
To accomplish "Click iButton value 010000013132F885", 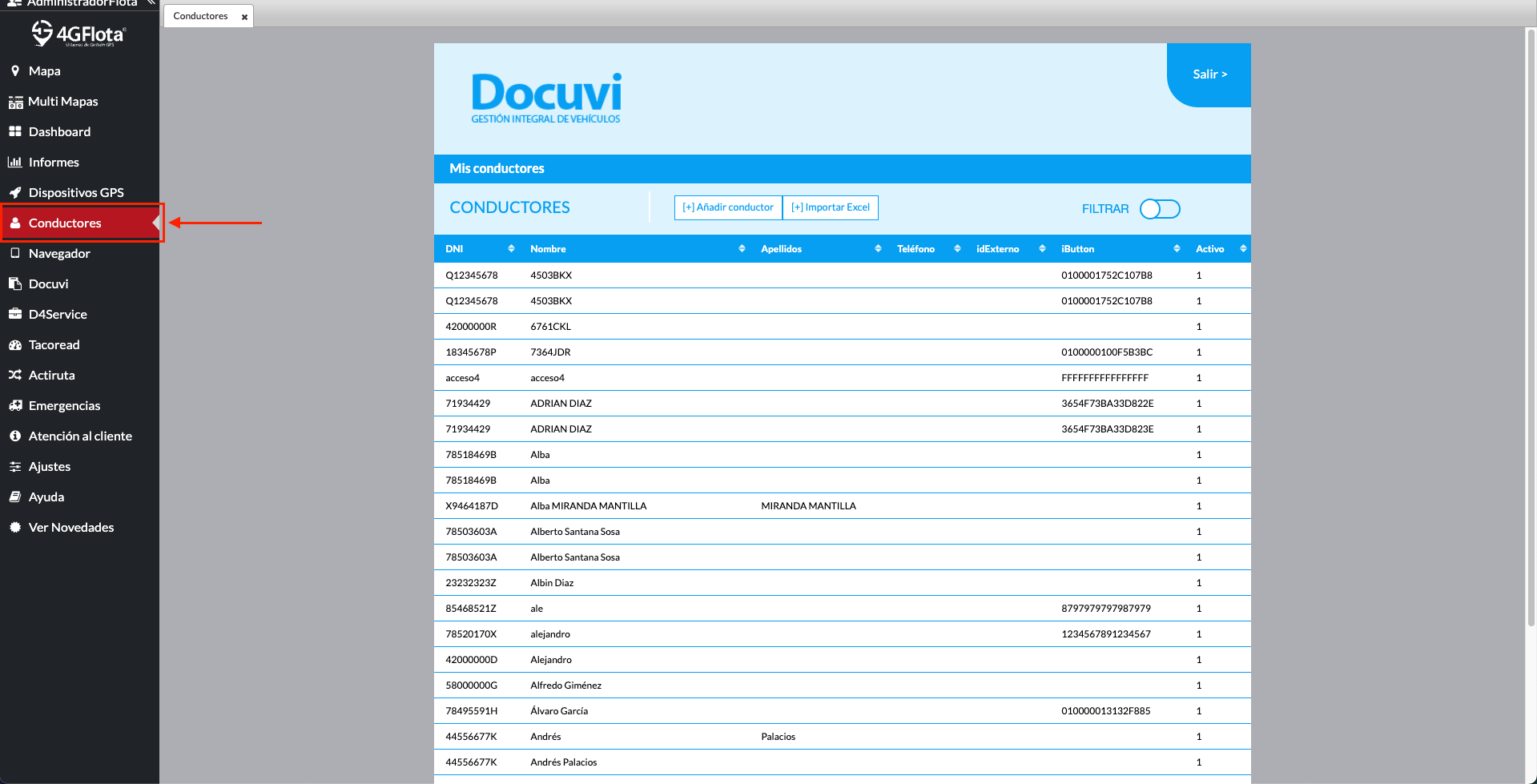I will (1106, 711).
